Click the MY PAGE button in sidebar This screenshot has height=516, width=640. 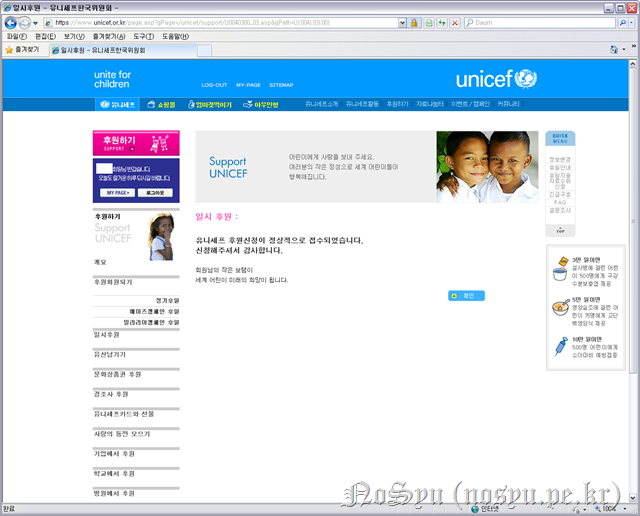(118, 191)
